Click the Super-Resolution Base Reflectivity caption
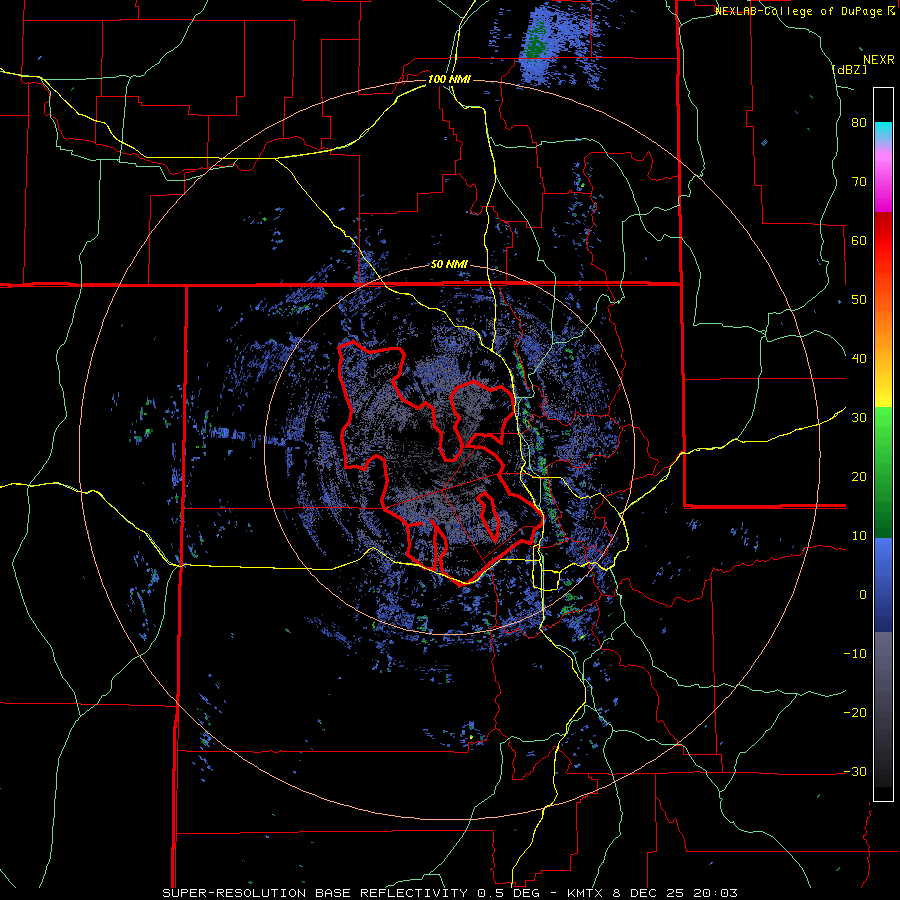The height and width of the screenshot is (900, 900). pos(352,893)
